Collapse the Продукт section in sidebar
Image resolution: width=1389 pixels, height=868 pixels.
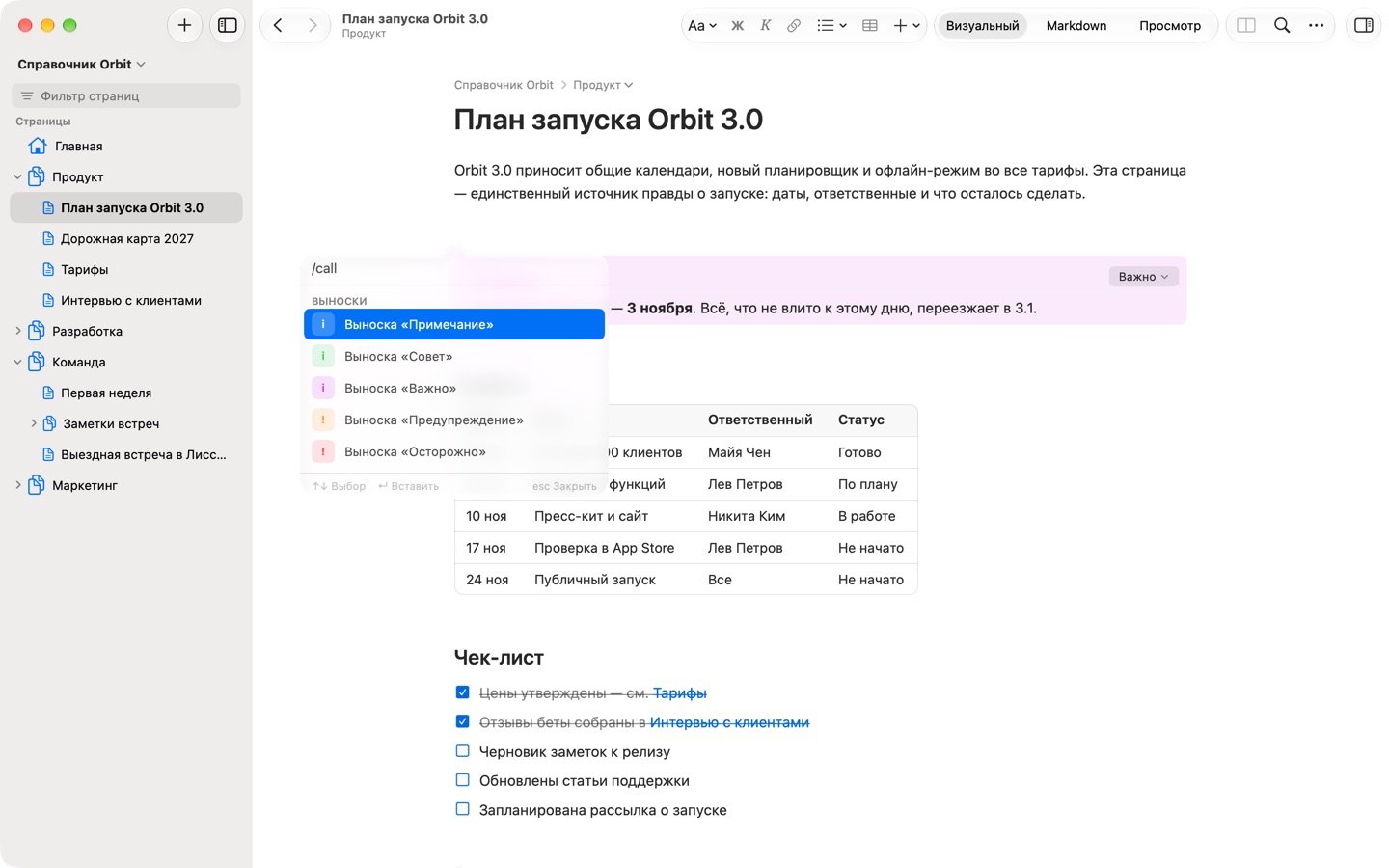pyautogui.click(x=17, y=176)
